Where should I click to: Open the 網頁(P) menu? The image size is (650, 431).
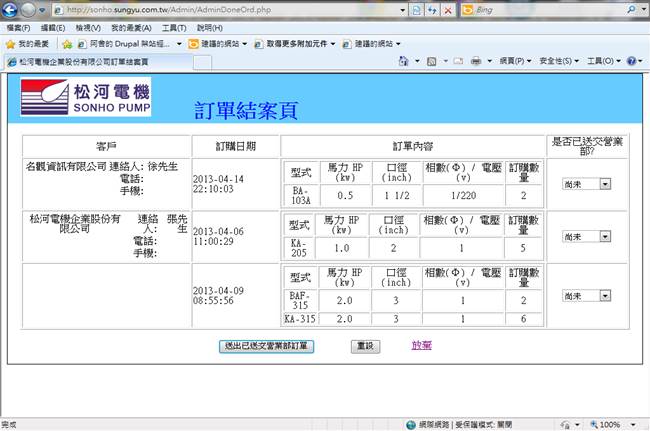(515, 61)
